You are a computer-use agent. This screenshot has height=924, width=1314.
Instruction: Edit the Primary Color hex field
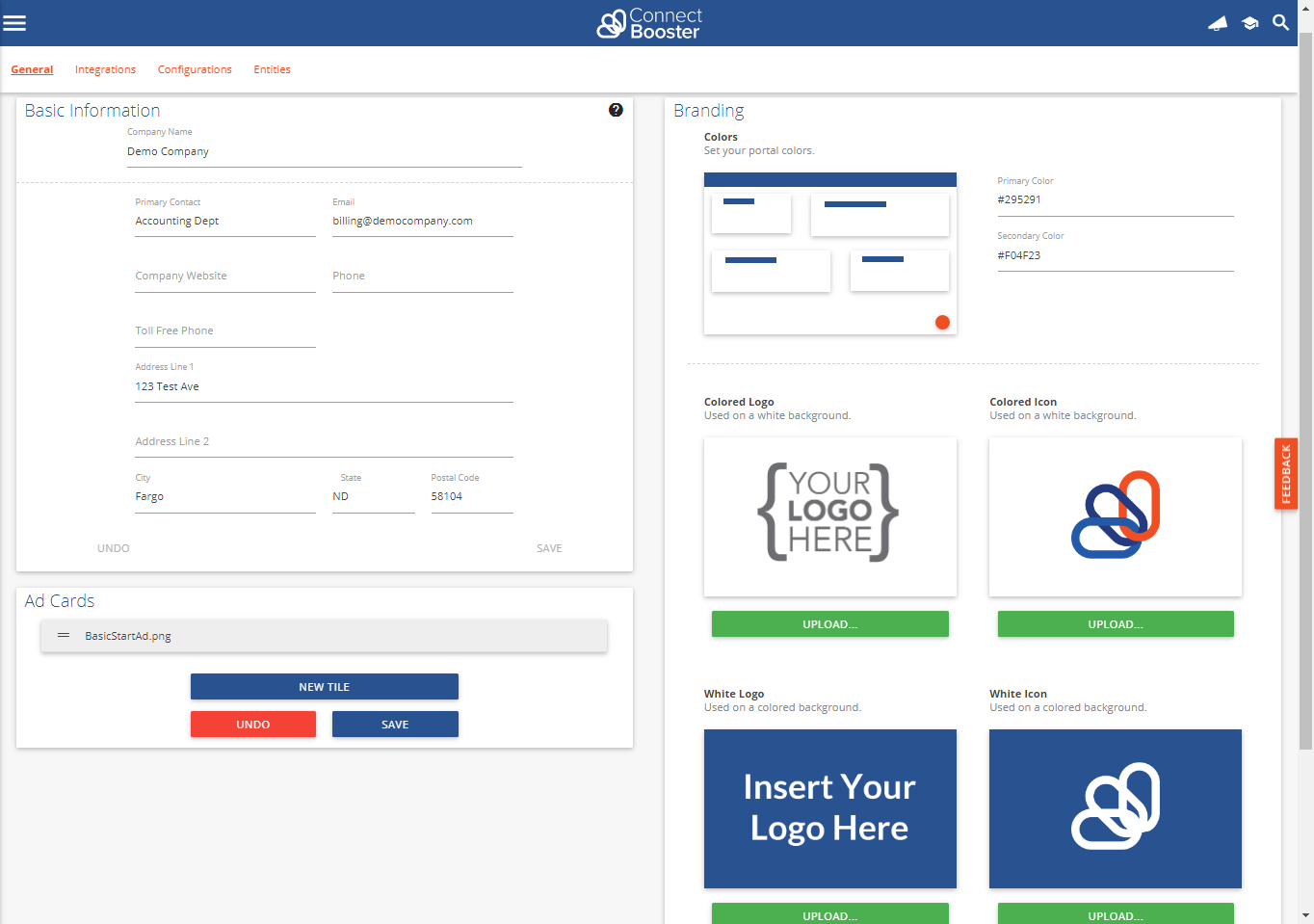[x=1115, y=200]
